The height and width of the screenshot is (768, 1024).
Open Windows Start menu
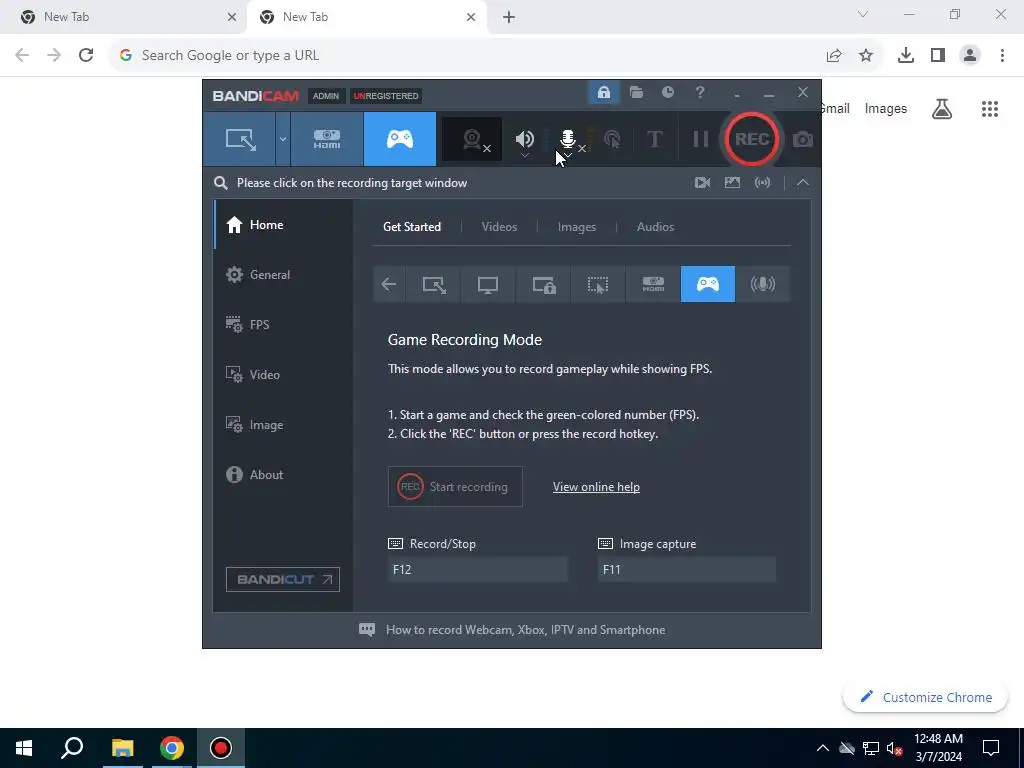[24, 748]
